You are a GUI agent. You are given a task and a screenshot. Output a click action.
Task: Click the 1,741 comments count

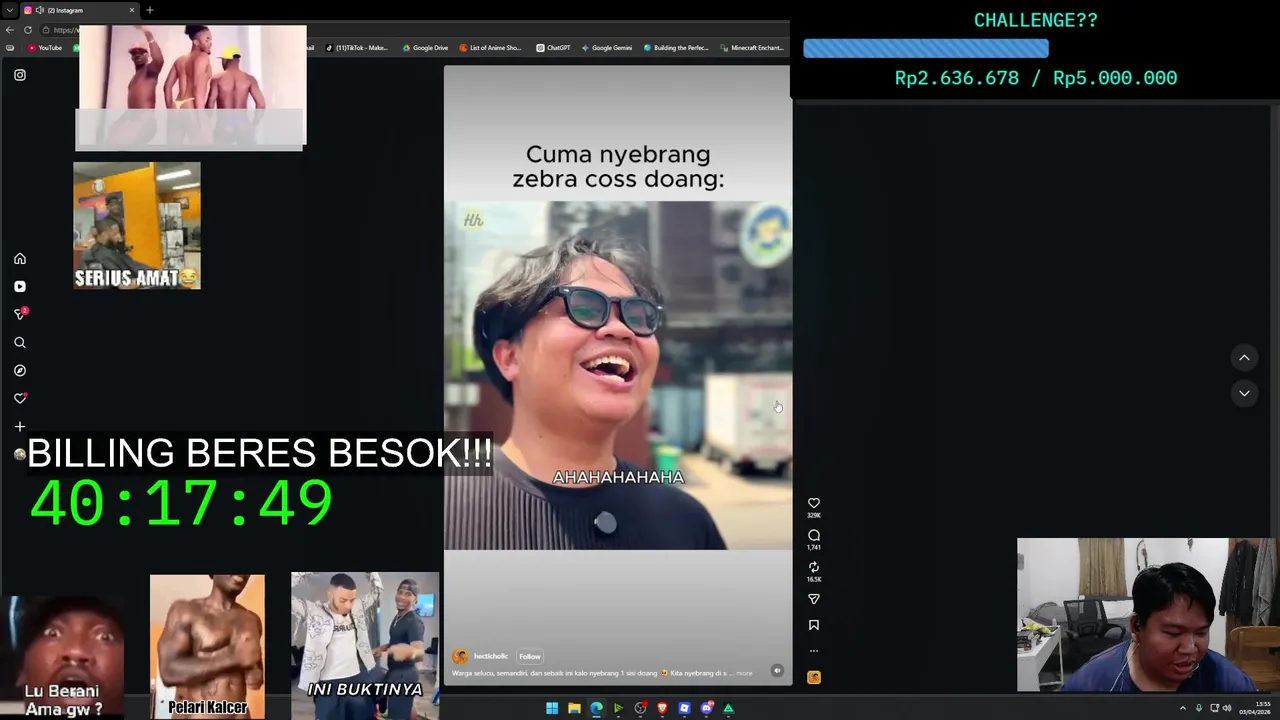pos(814,548)
